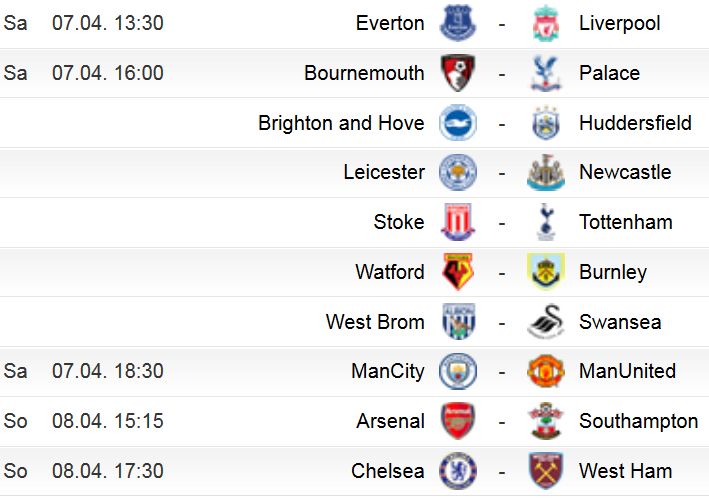Click the West Ham hammers crest
The image size is (709, 498).
546,471
